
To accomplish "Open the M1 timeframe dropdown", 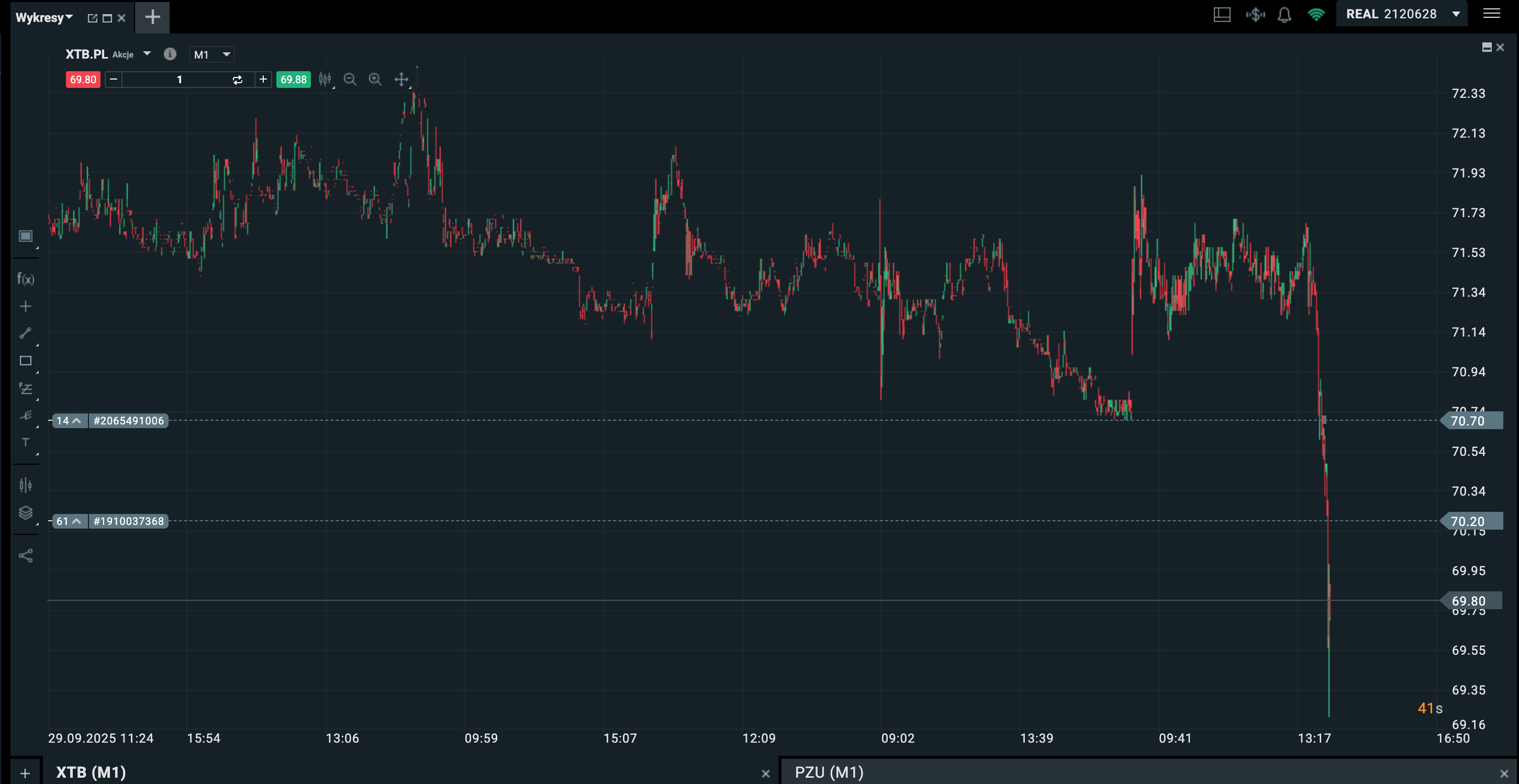I will point(211,54).
